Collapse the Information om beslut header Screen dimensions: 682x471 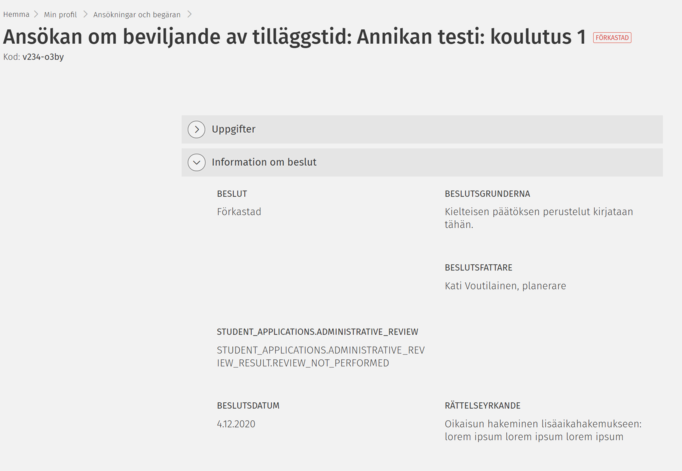[x=422, y=162]
